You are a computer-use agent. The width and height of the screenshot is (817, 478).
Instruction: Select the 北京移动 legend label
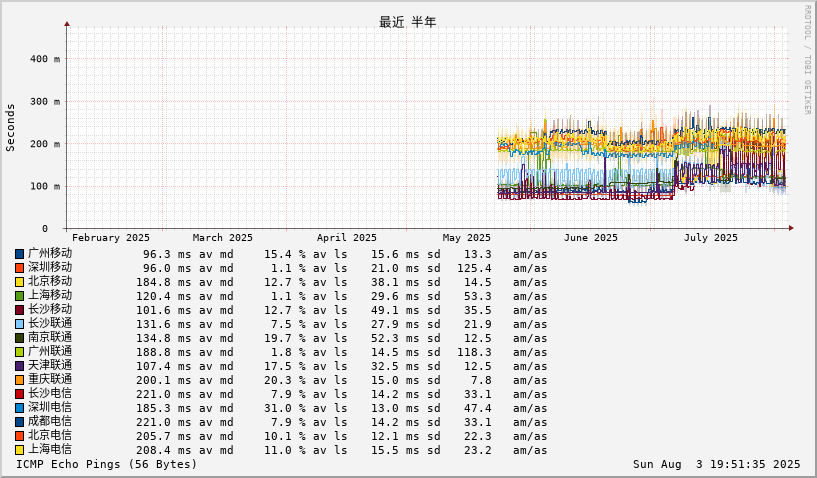(50, 281)
